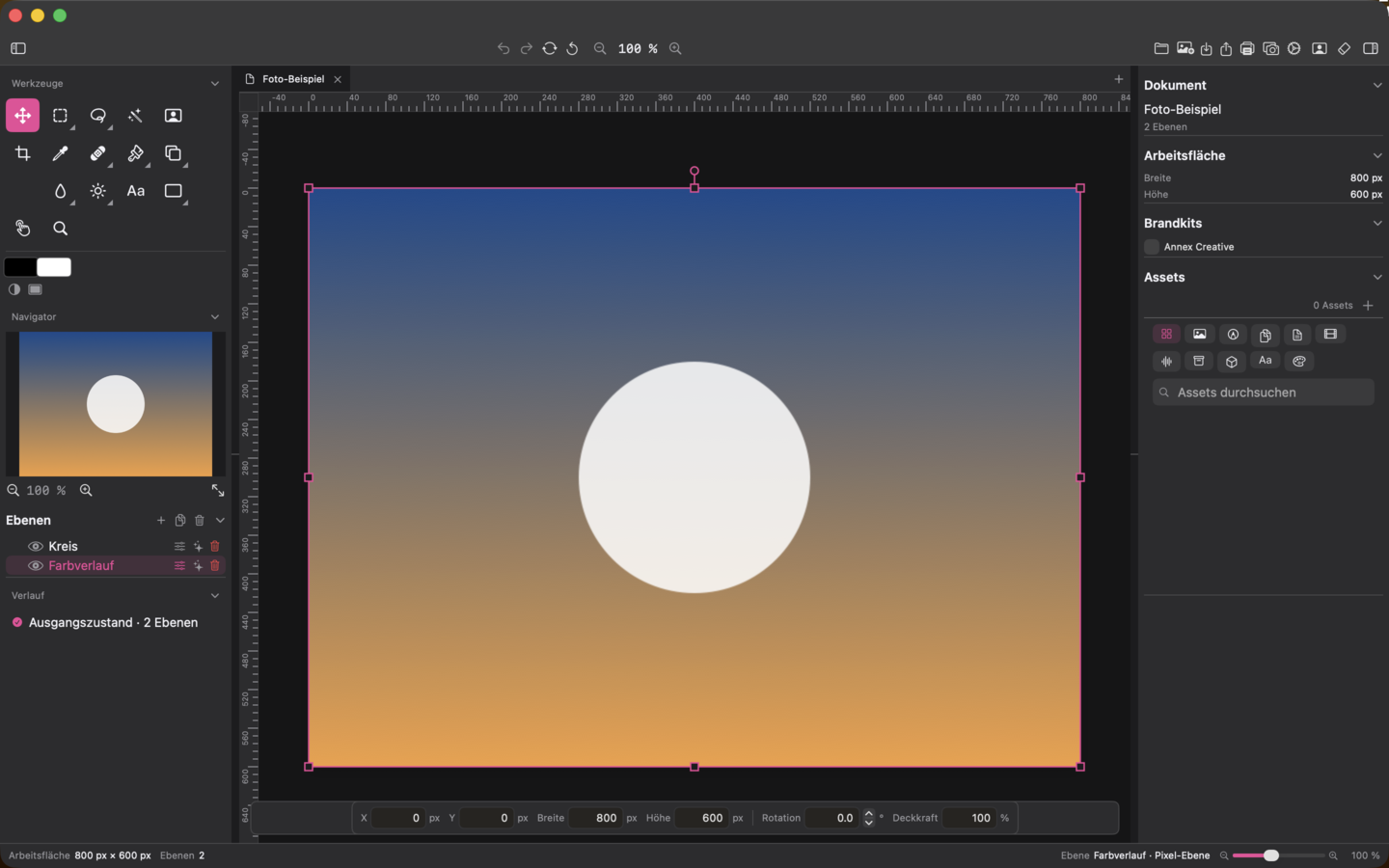Click the zoom slider in status bar

pyautogui.click(x=1279, y=855)
